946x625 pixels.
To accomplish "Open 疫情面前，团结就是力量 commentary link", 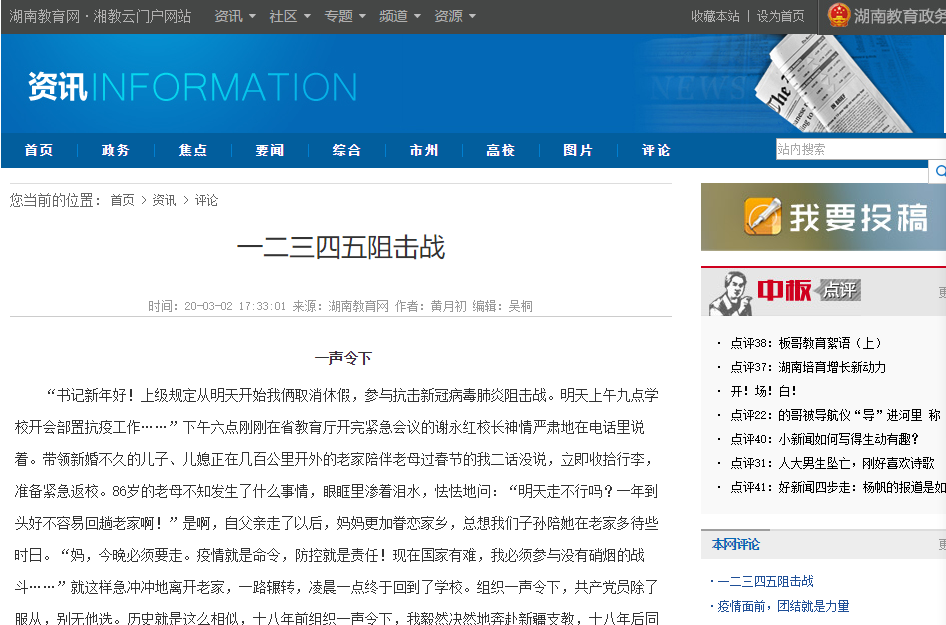I will (x=783, y=606).
